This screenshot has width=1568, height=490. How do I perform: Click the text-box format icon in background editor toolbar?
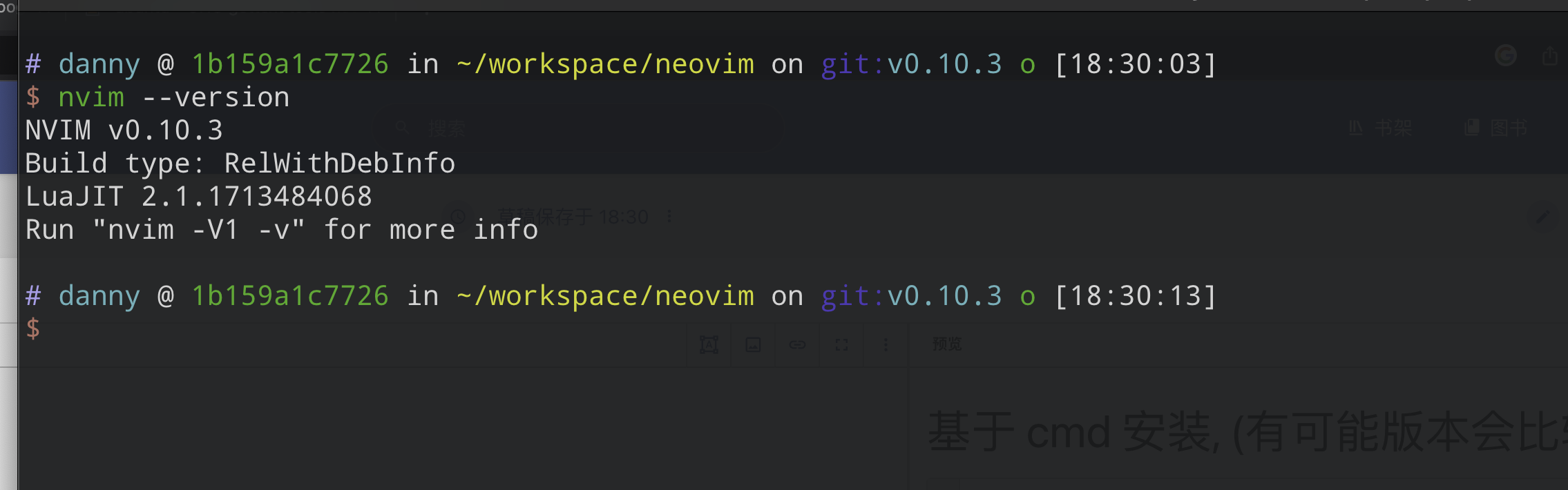pyautogui.click(x=709, y=344)
